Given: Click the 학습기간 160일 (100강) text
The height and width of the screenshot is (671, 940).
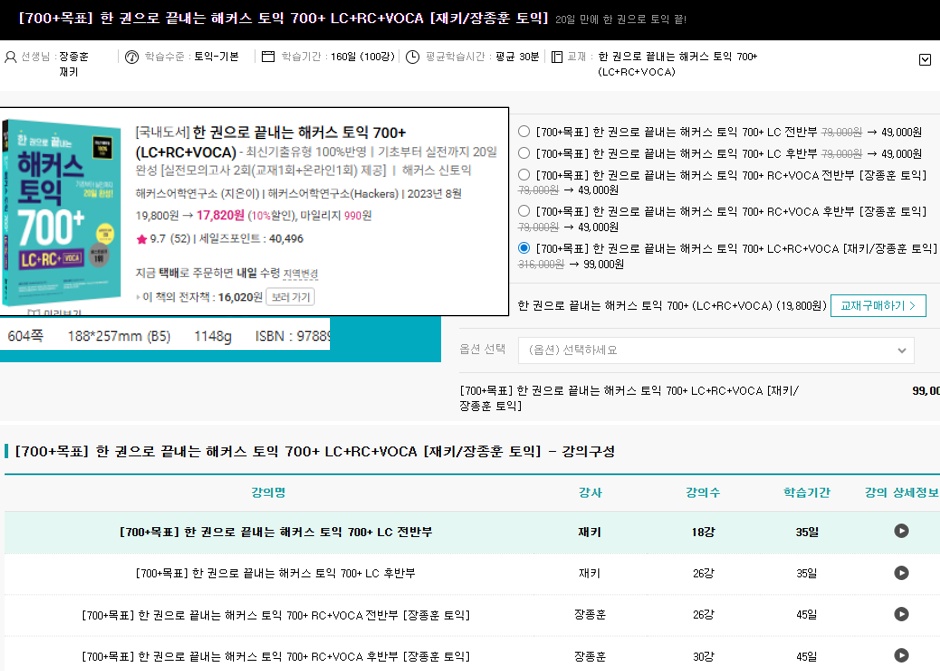Looking at the screenshot, I should pos(338,56).
